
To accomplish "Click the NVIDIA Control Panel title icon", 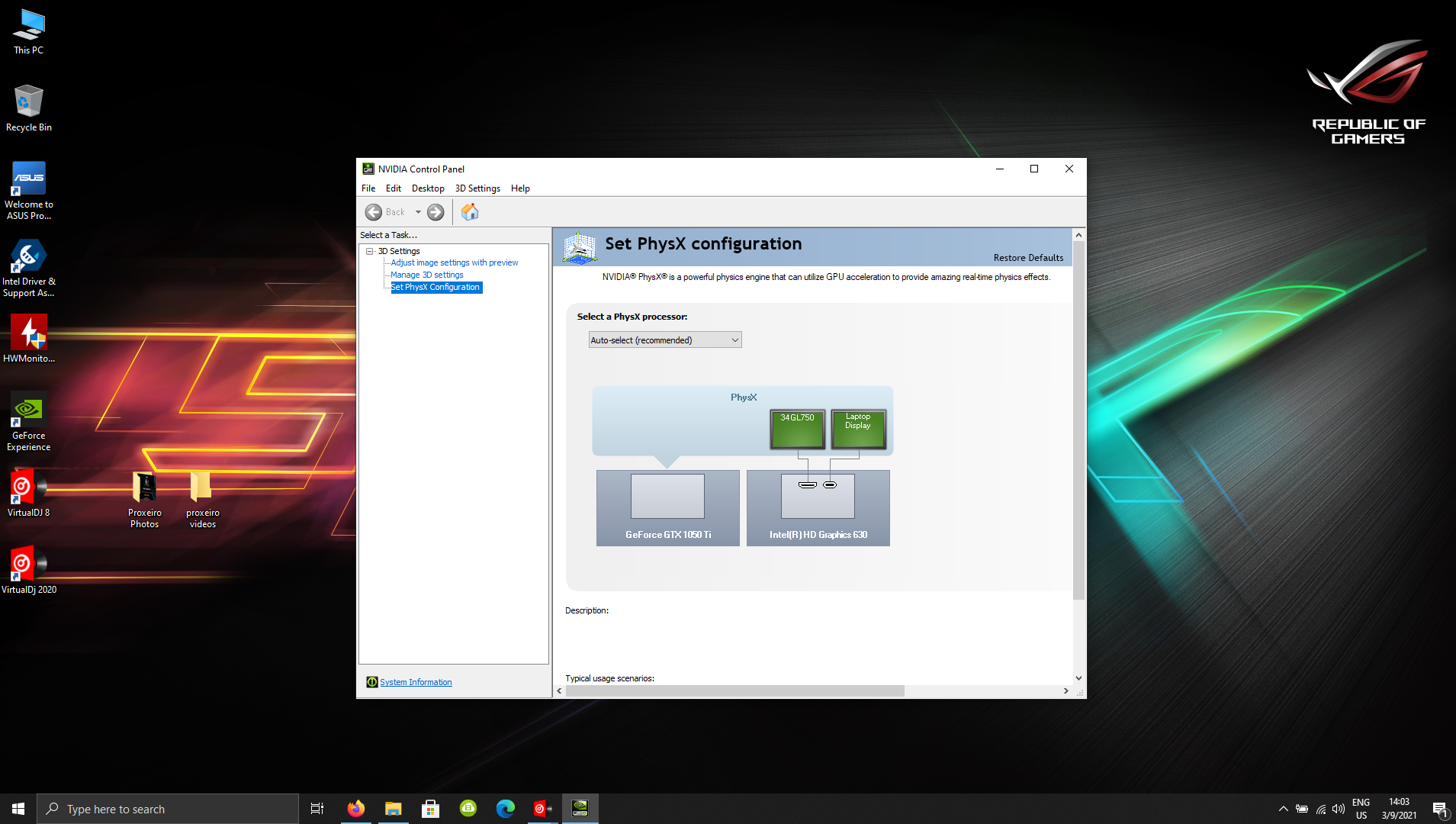I will (x=368, y=169).
